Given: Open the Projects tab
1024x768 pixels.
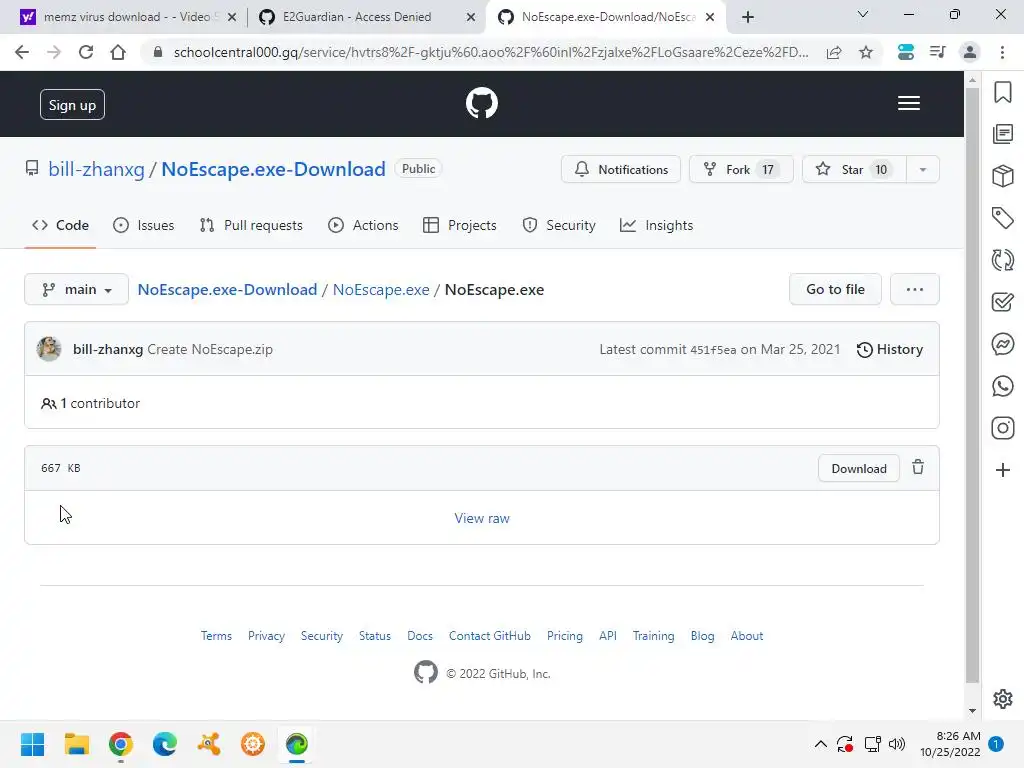Looking at the screenshot, I should tap(460, 225).
